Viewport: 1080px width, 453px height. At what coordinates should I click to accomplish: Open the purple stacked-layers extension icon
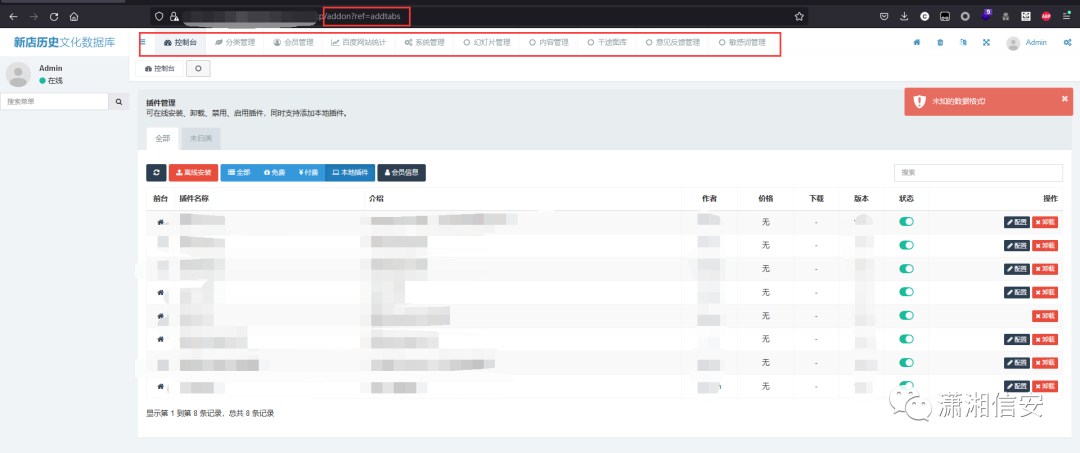(x=986, y=14)
